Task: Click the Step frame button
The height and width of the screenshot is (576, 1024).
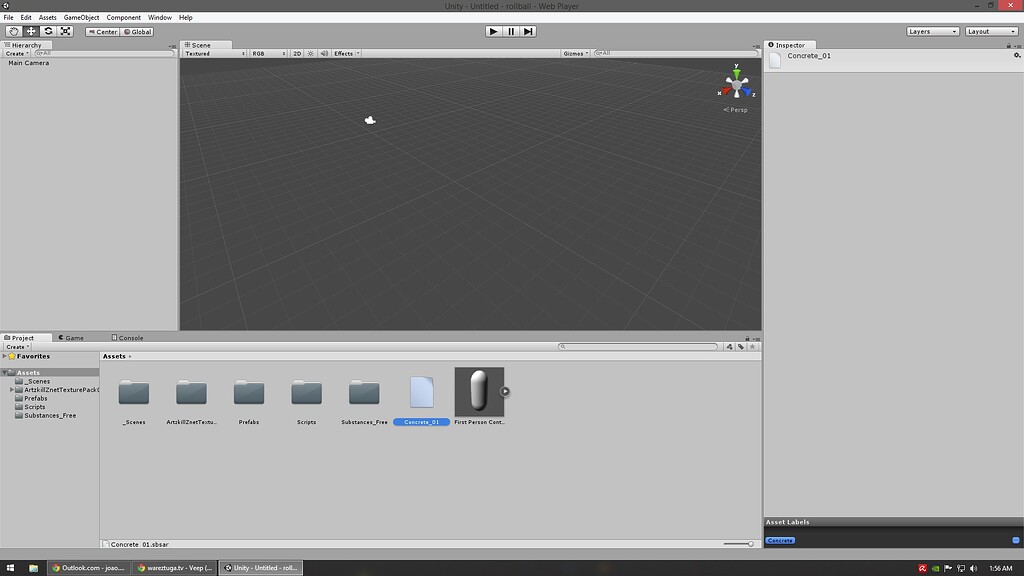Action: click(527, 30)
